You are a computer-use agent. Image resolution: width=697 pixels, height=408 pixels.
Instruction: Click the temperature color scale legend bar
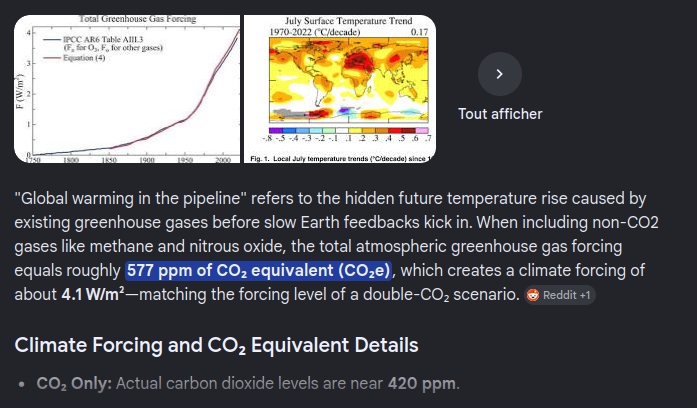(x=349, y=131)
